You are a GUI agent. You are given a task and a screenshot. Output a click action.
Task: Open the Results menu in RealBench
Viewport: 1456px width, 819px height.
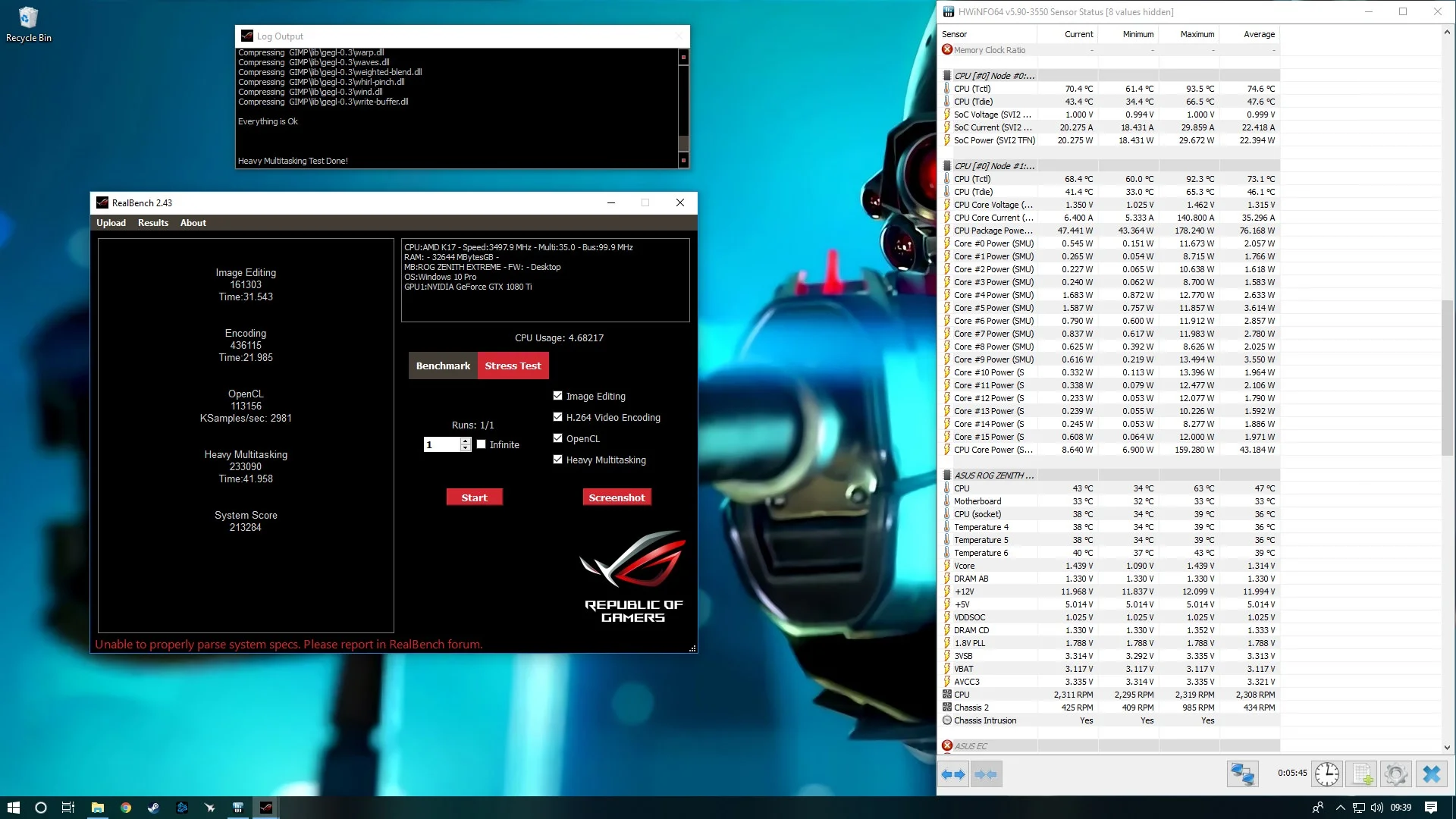(153, 223)
